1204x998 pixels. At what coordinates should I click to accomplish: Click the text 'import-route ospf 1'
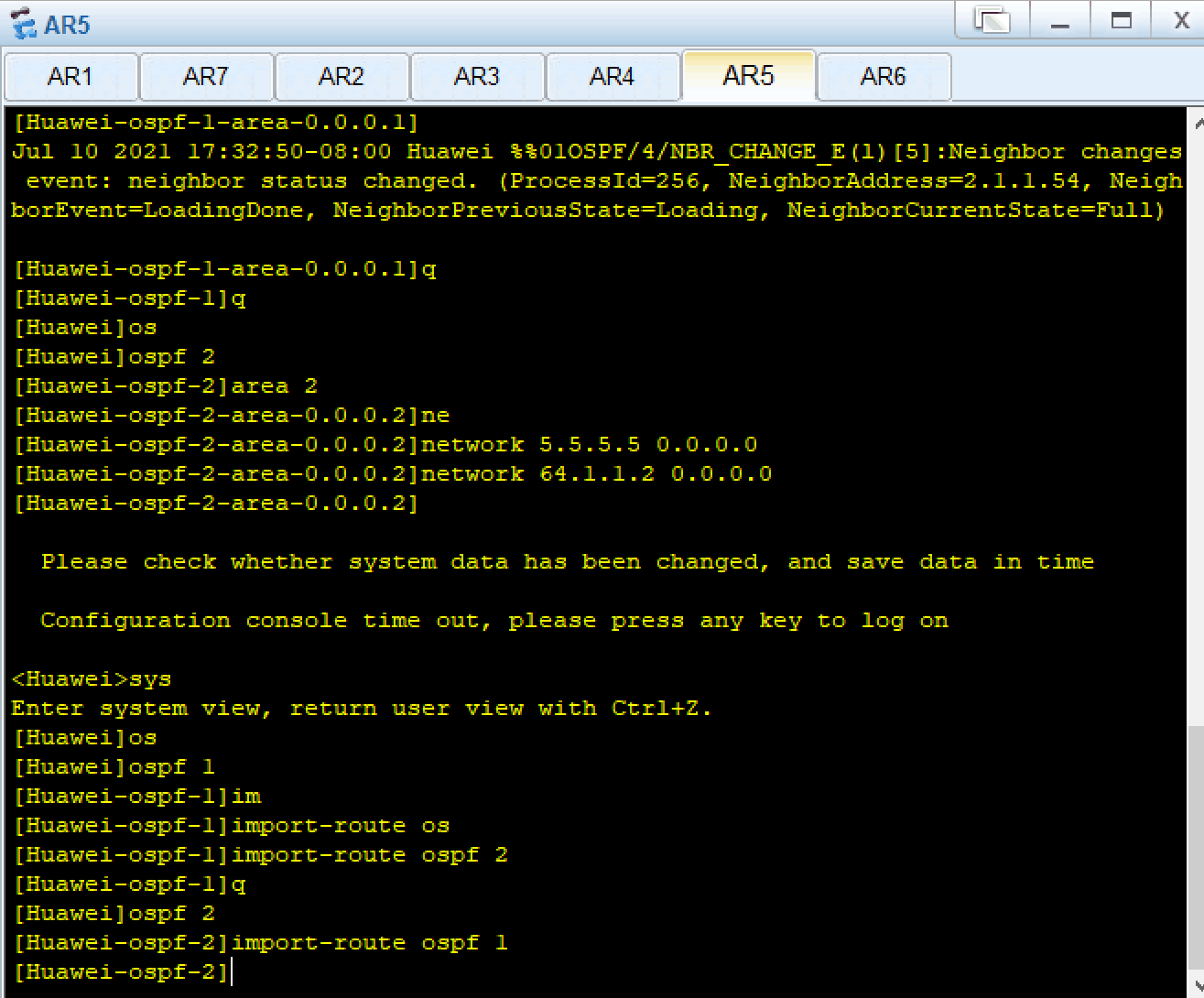tap(370, 942)
